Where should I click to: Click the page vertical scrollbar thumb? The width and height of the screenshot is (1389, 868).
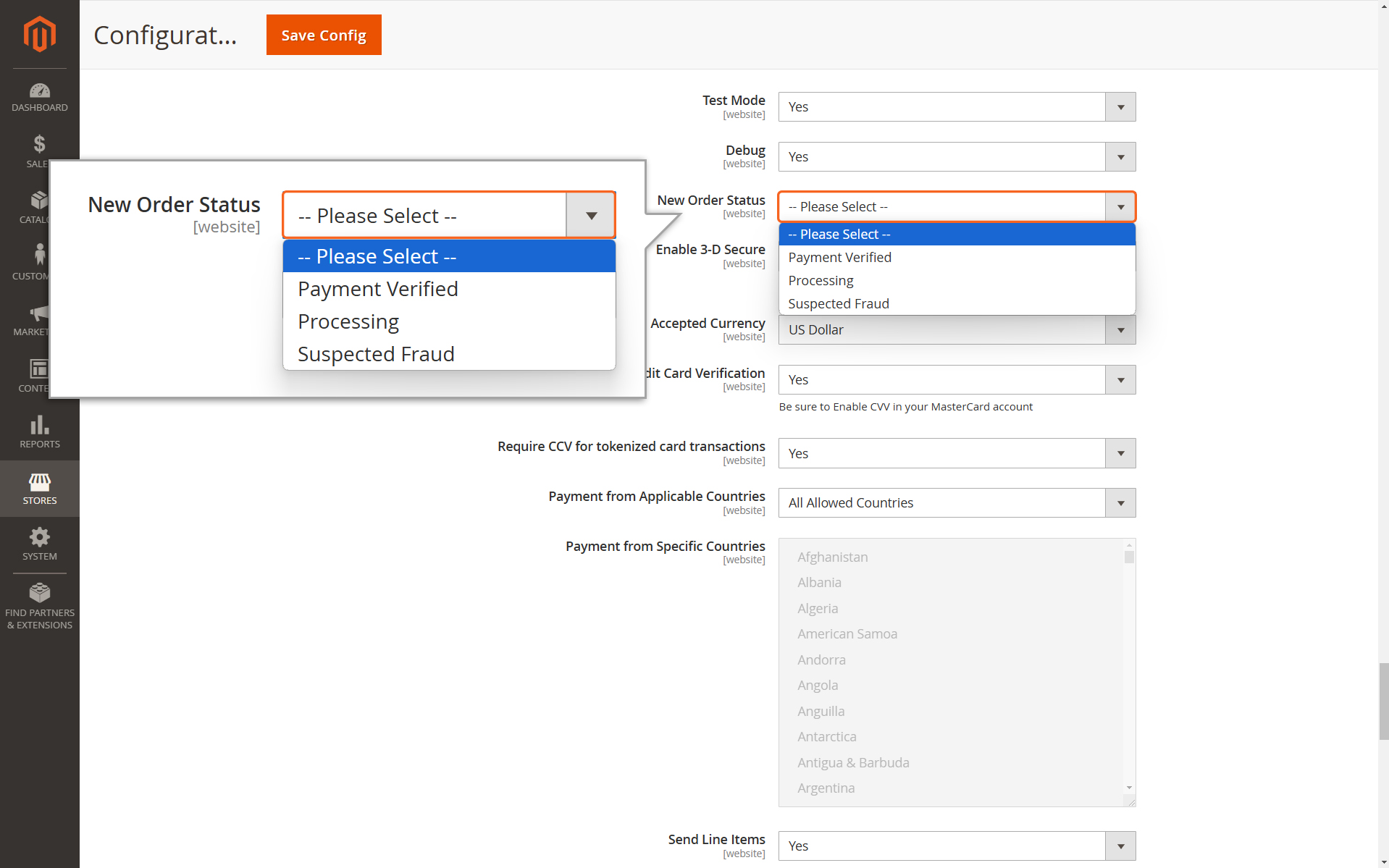click(1383, 700)
